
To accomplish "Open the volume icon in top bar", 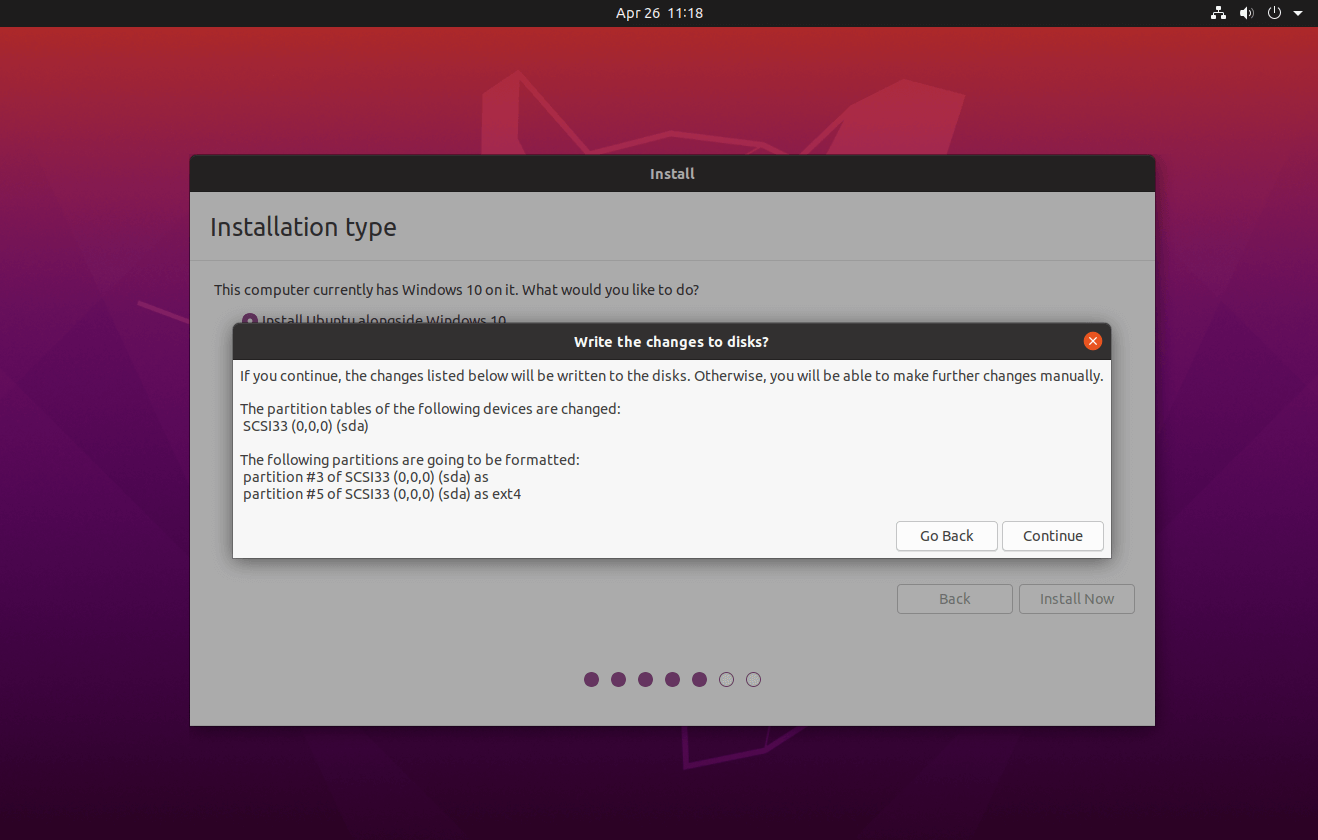I will pyautogui.click(x=1246, y=13).
